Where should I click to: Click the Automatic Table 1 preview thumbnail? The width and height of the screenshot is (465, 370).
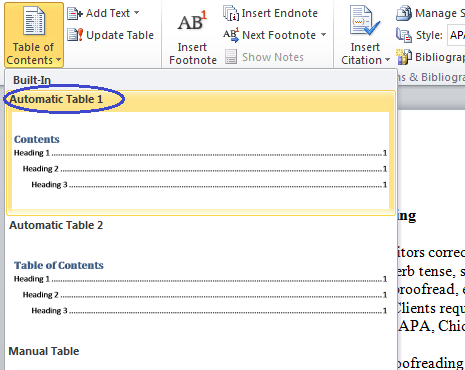[x=200, y=160]
